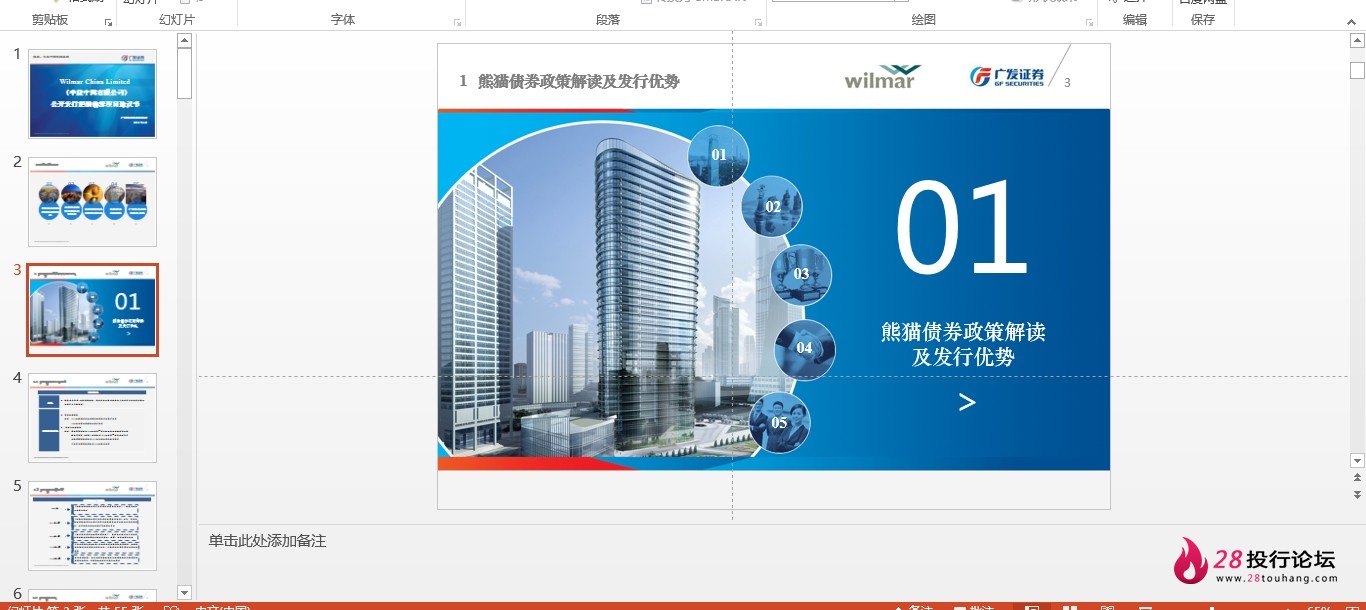The width and height of the screenshot is (1366, 610).
Task: Click the thumbnail pane scrollbar thumb
Action: coord(184,74)
